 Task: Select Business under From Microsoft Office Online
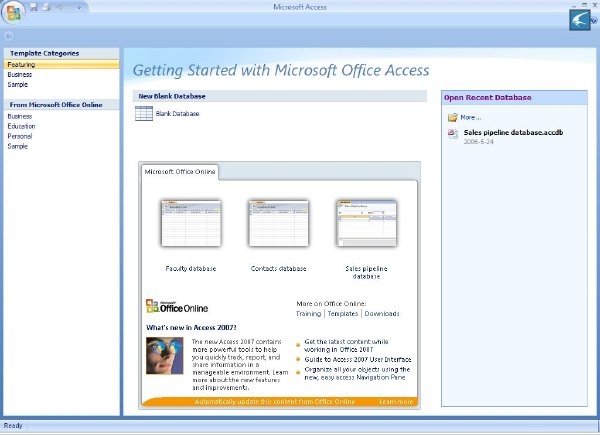(x=20, y=116)
